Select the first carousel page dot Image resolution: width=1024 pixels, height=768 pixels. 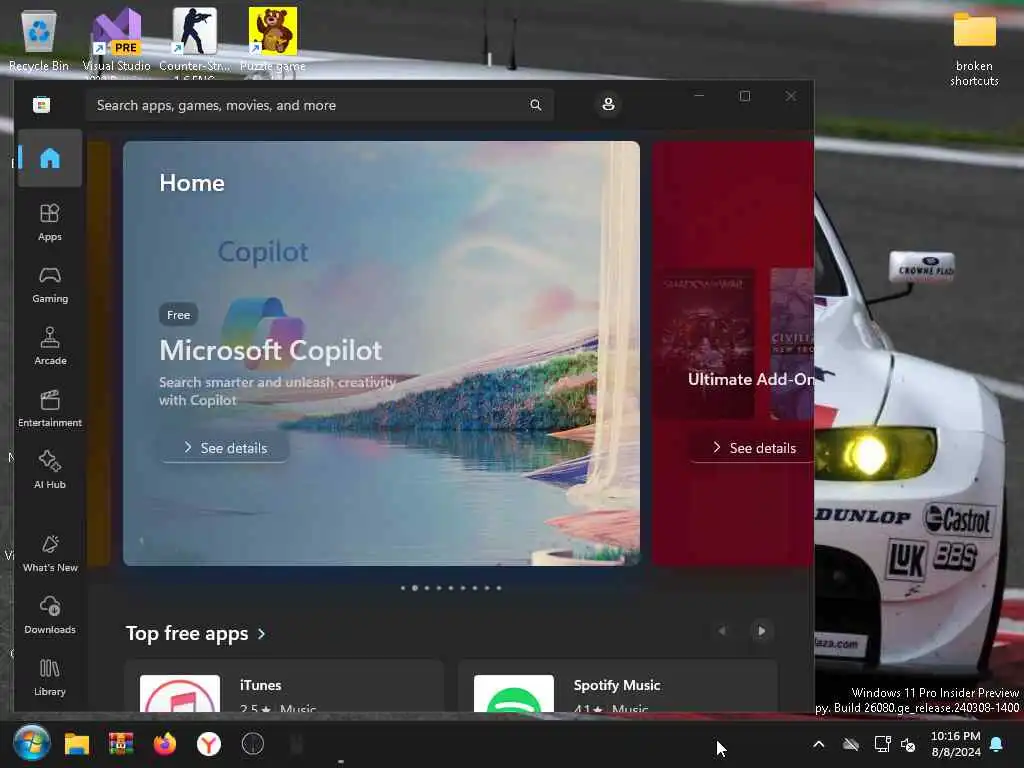tap(403, 588)
